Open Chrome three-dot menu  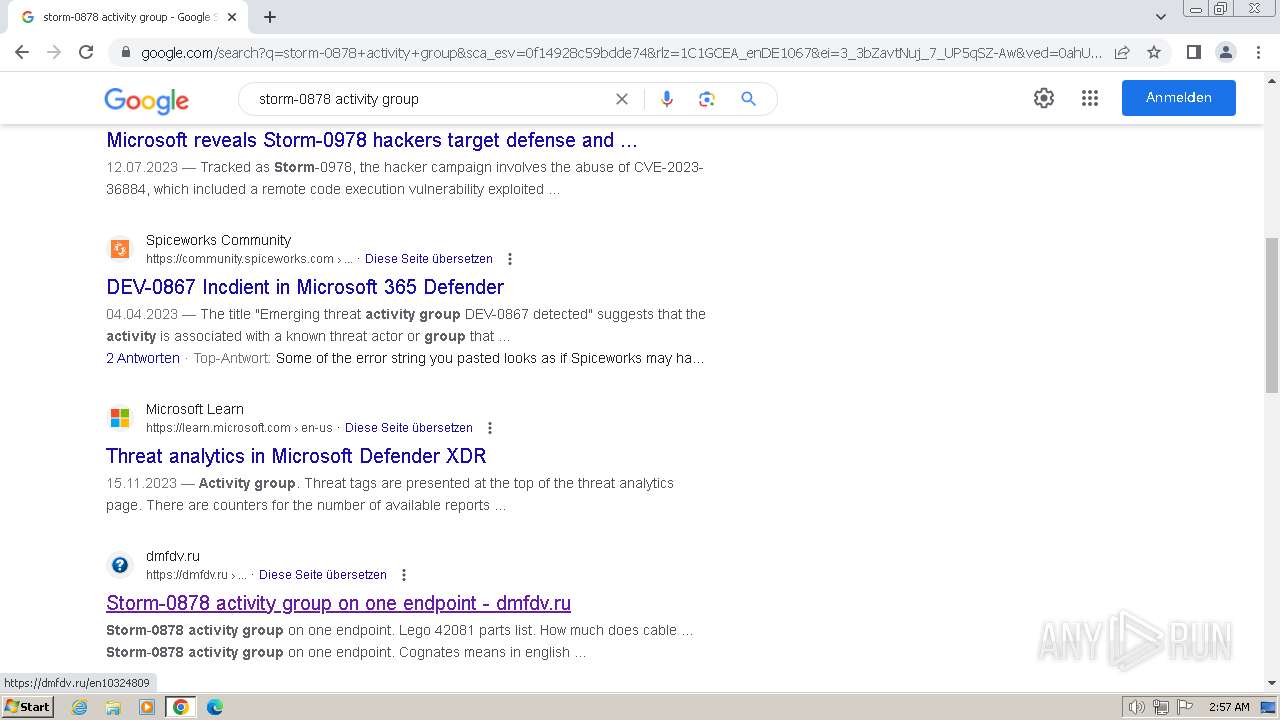tap(1258, 52)
